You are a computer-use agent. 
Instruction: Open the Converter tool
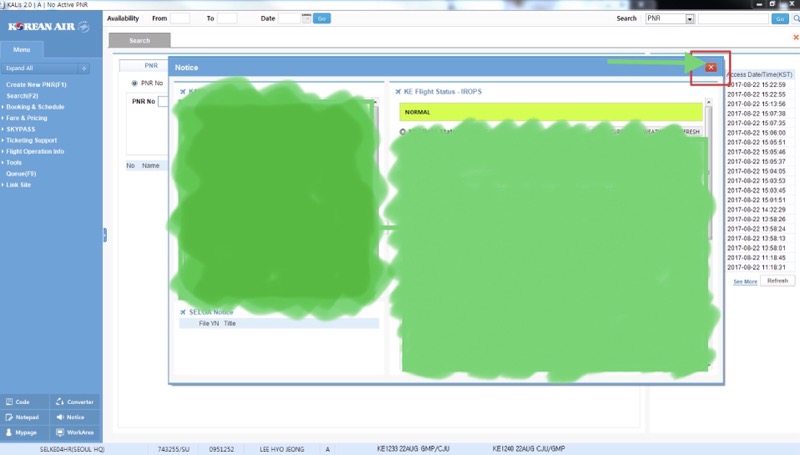point(75,401)
